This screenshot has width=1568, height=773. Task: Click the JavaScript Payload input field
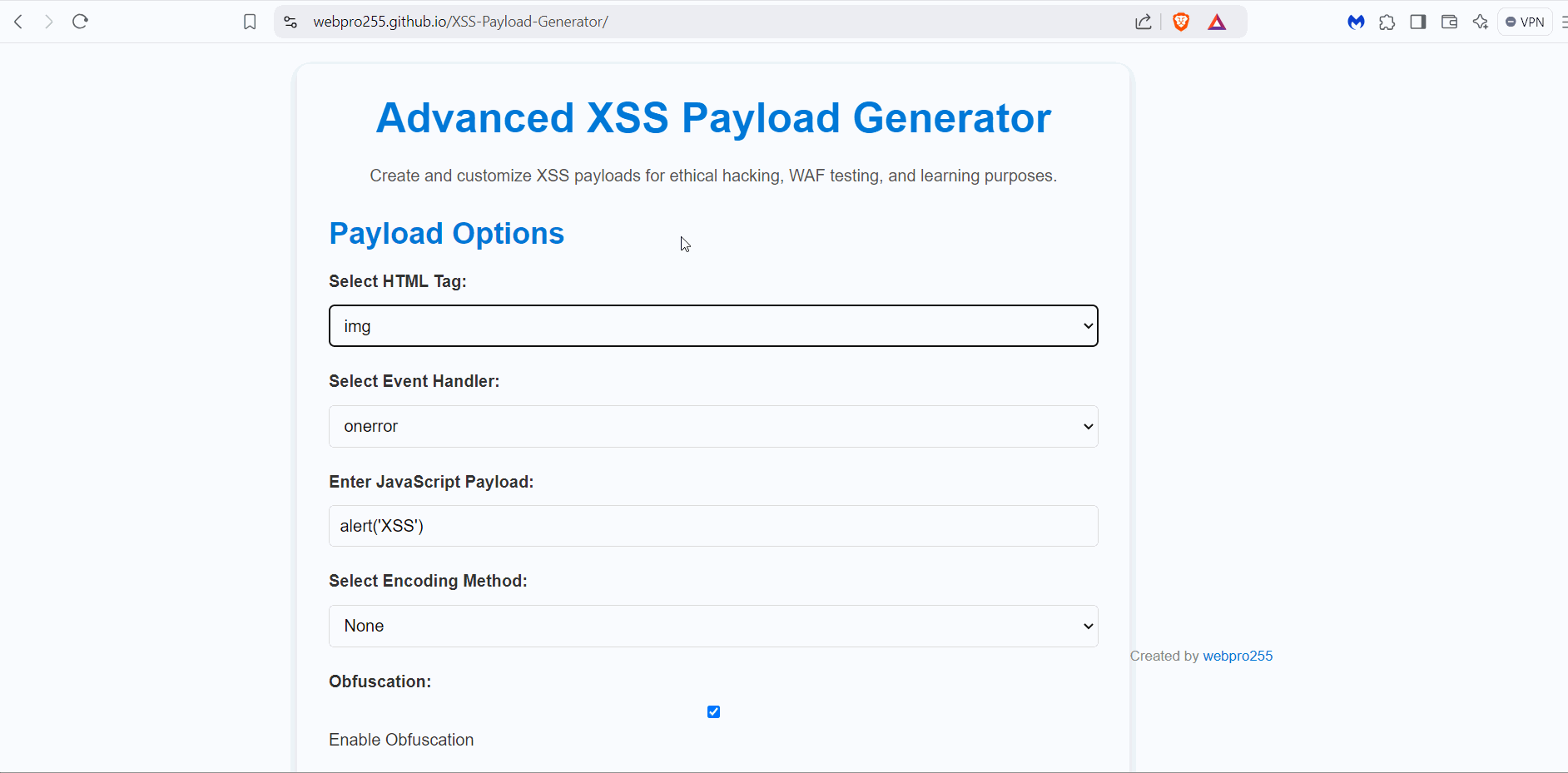click(713, 526)
